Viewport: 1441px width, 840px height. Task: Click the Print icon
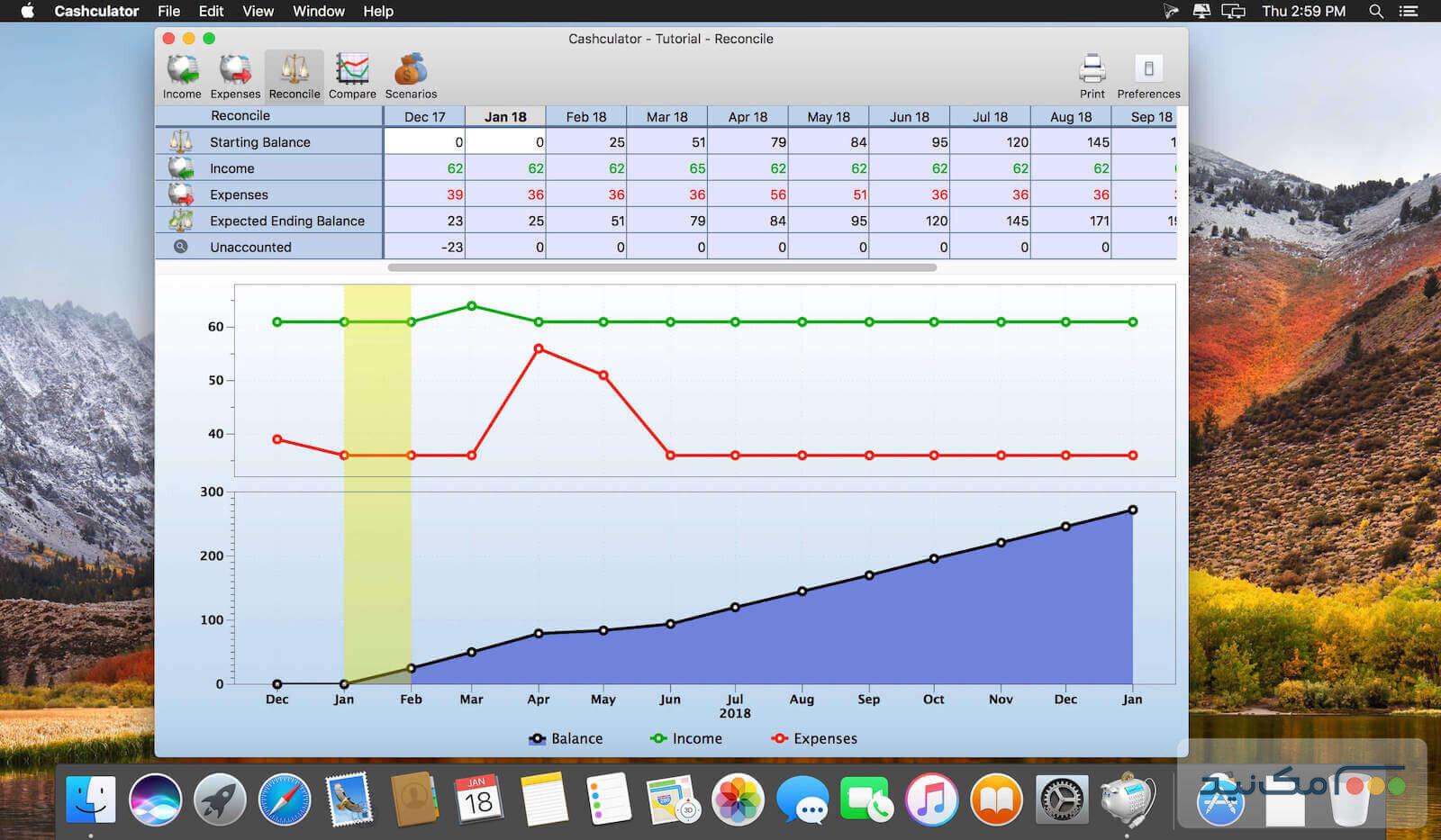tap(1092, 76)
